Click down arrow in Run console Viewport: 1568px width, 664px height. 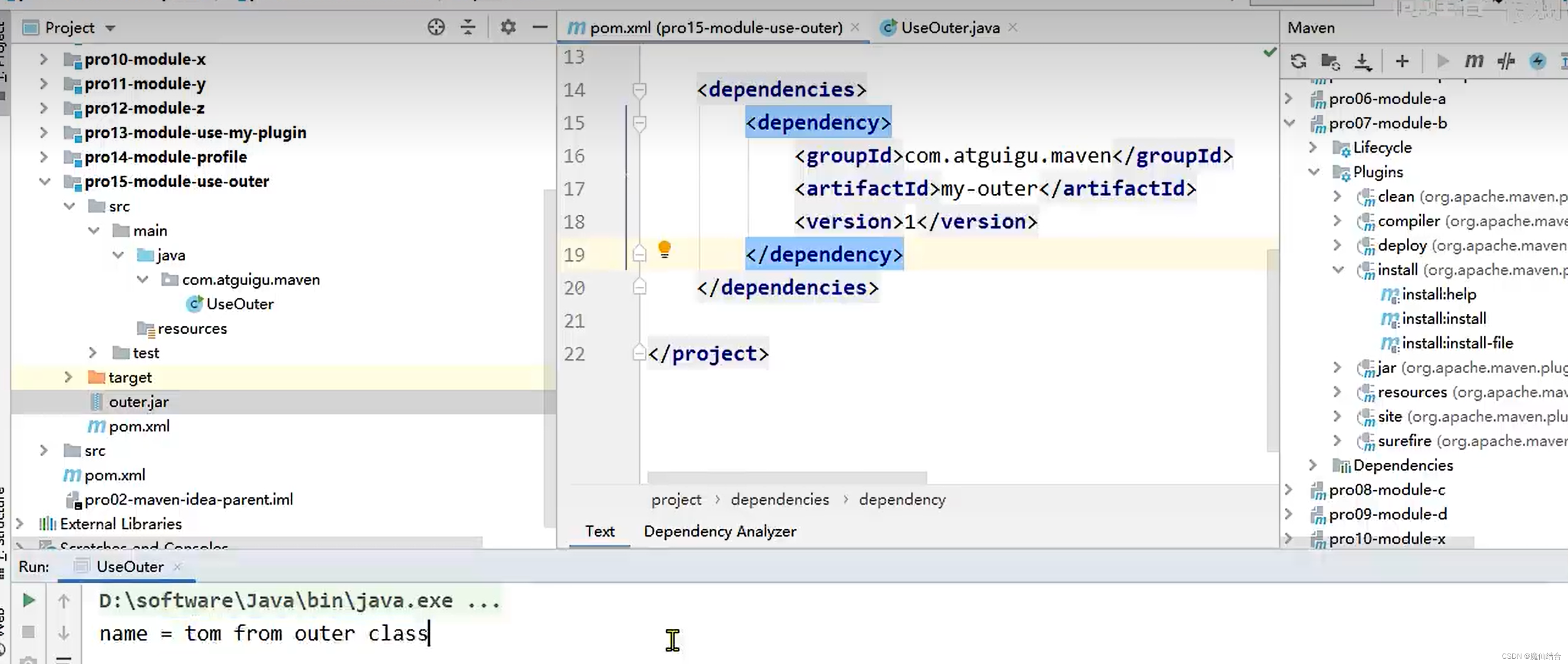pyautogui.click(x=63, y=633)
